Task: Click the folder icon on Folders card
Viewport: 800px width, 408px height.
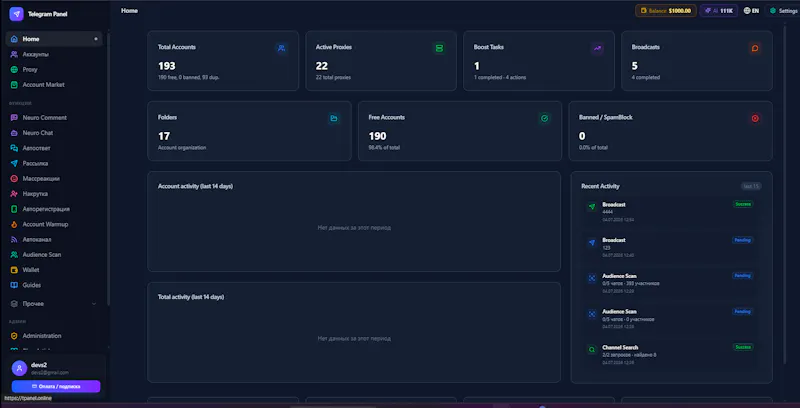Action: pyautogui.click(x=334, y=118)
